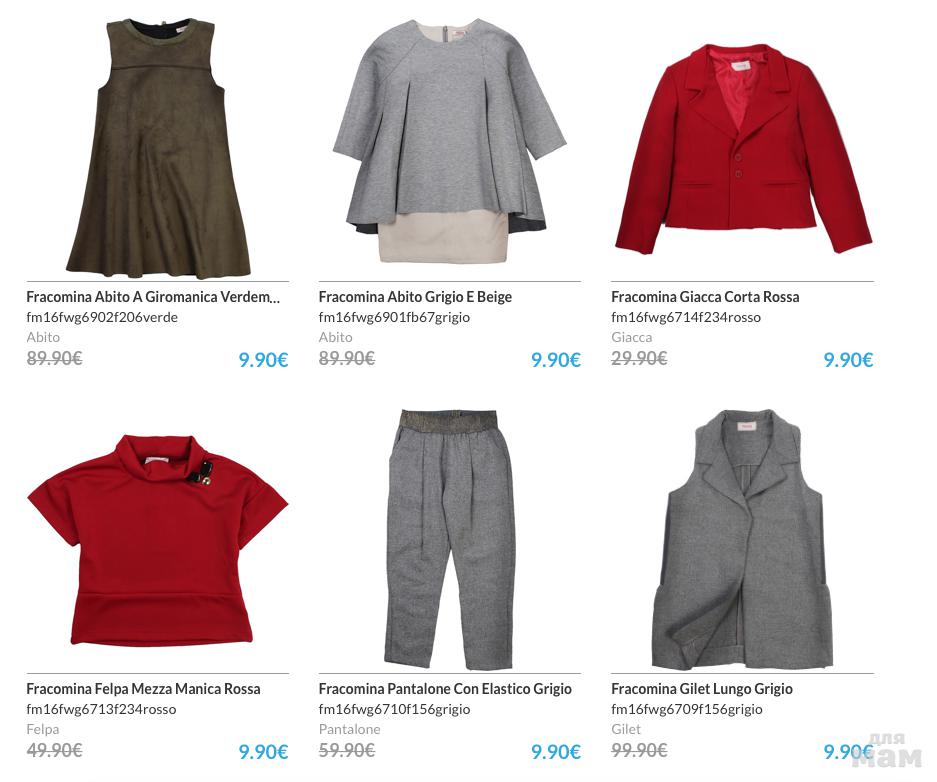Image resolution: width=937 pixels, height=782 pixels.
Task: Click product code fm16fwg6710f156grigio
Action: [x=394, y=709]
